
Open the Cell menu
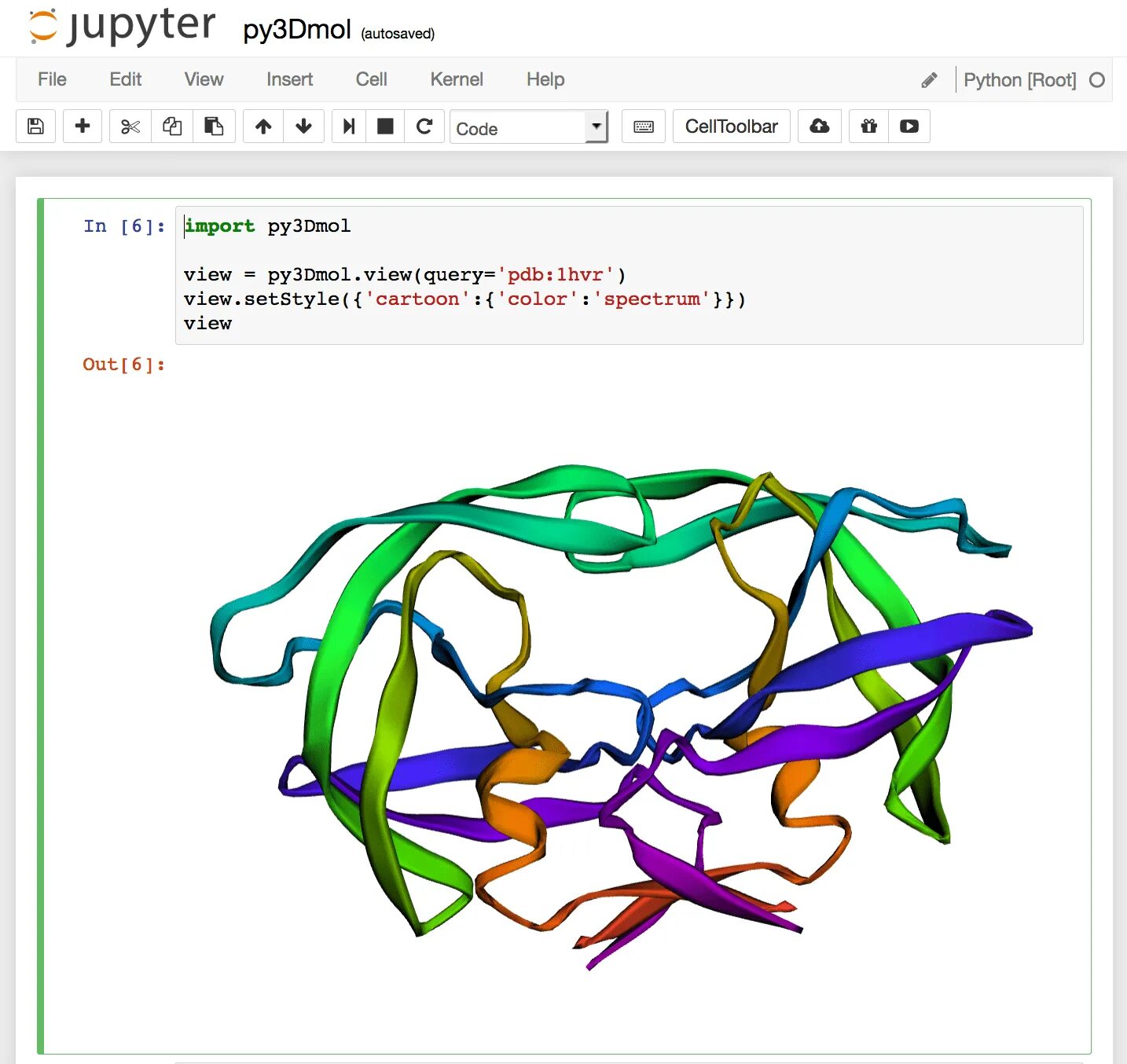click(371, 79)
